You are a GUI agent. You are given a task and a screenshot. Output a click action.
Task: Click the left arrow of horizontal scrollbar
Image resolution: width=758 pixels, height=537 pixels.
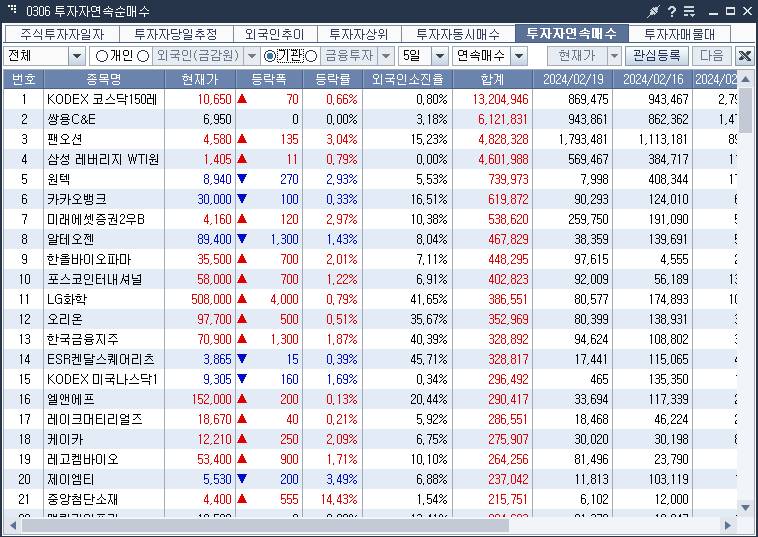click(13, 525)
